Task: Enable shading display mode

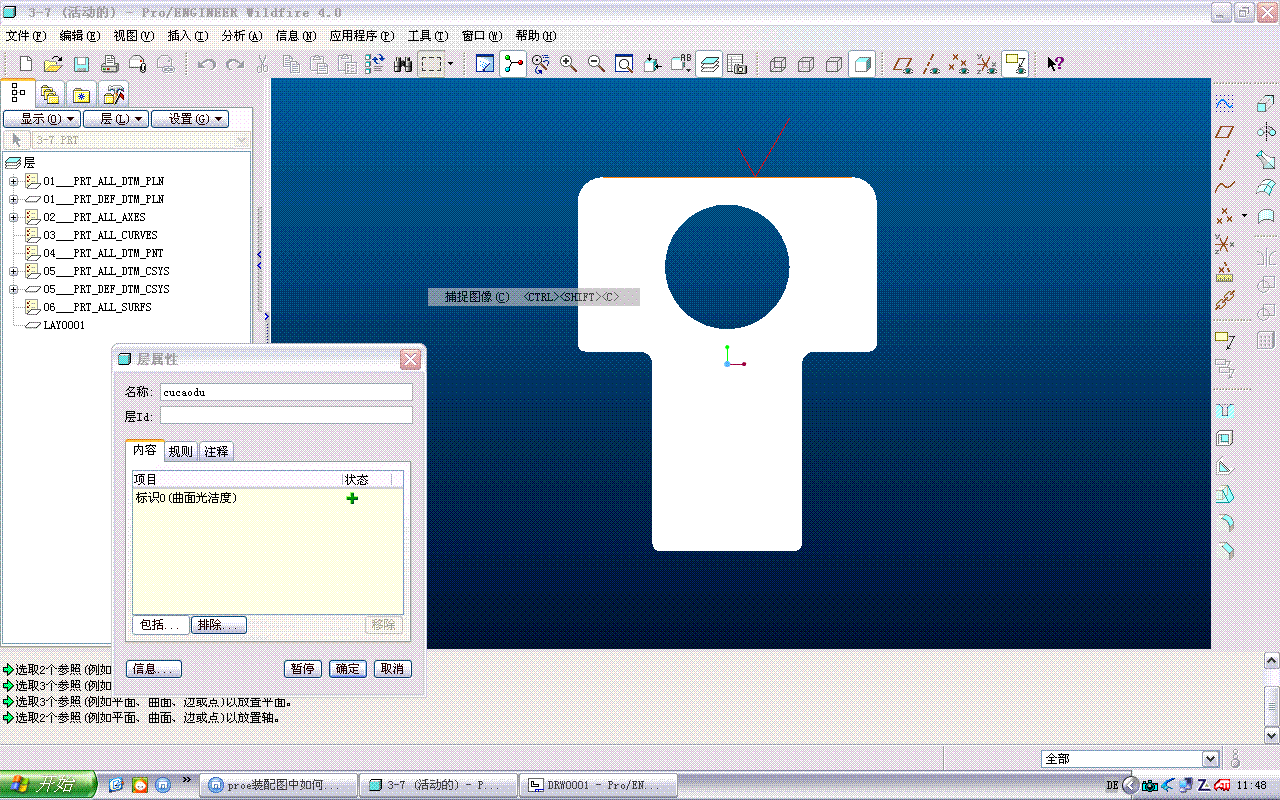Action: click(862, 64)
